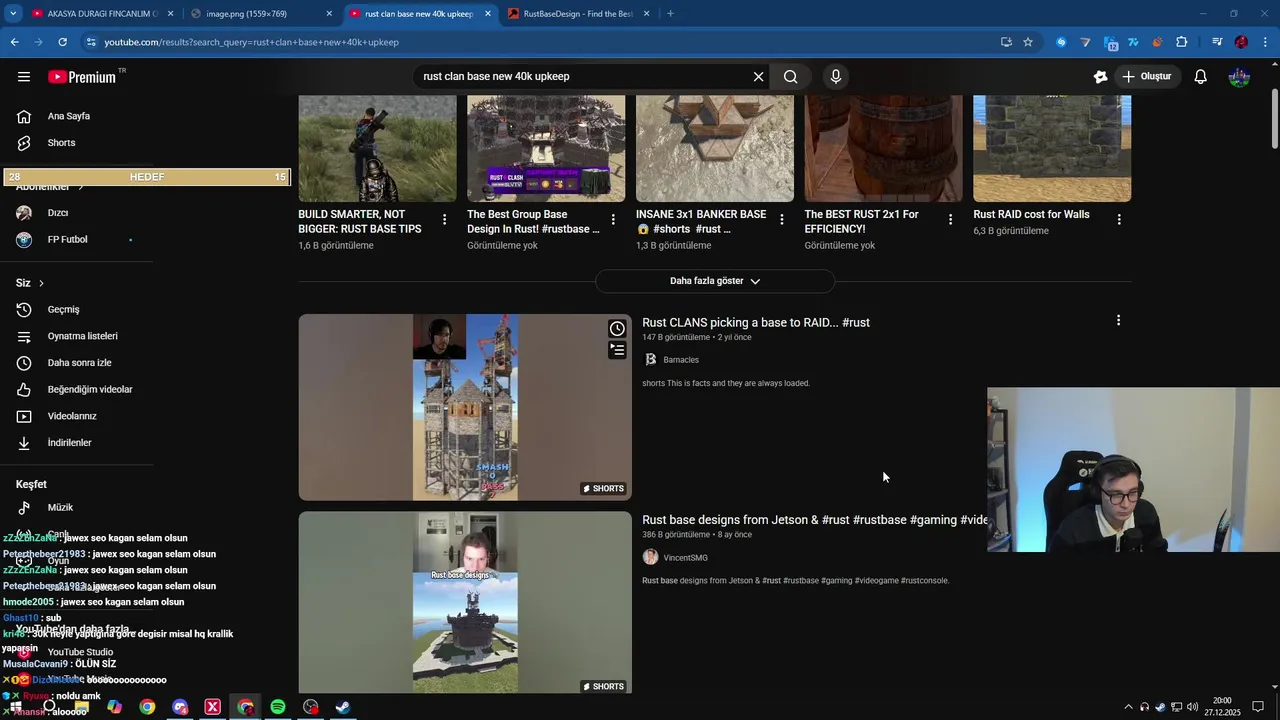This screenshot has height=720, width=1280.
Task: Open Rust CLANS picking a base title
Action: [x=756, y=323]
